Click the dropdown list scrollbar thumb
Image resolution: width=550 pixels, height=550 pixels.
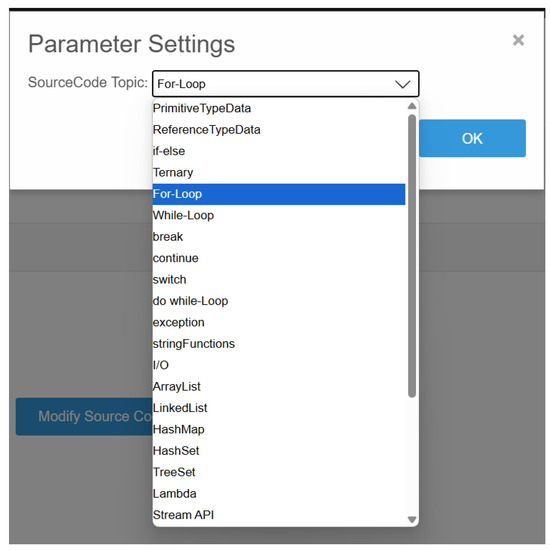tap(412, 256)
